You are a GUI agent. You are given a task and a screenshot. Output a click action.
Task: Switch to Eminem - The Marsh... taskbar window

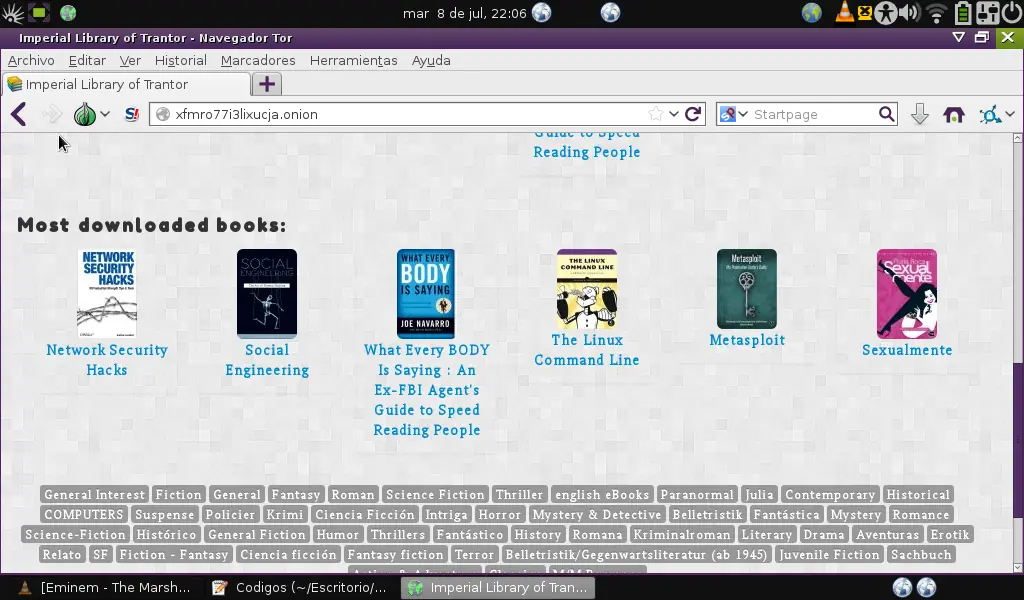click(x=104, y=588)
